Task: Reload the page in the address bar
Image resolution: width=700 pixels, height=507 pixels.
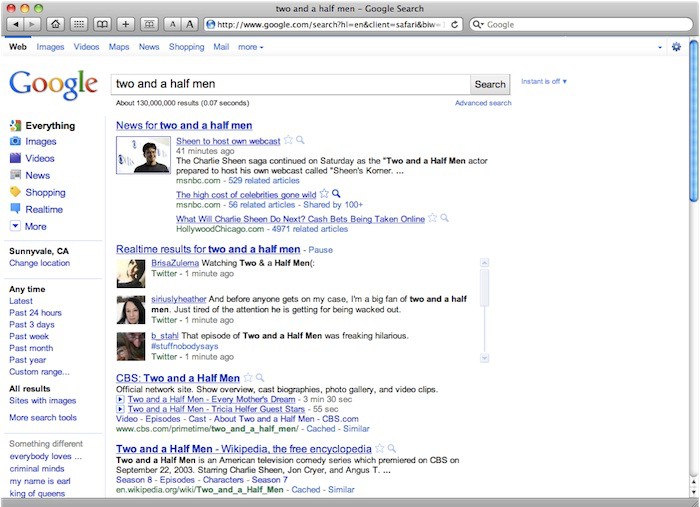Action: tap(455, 24)
